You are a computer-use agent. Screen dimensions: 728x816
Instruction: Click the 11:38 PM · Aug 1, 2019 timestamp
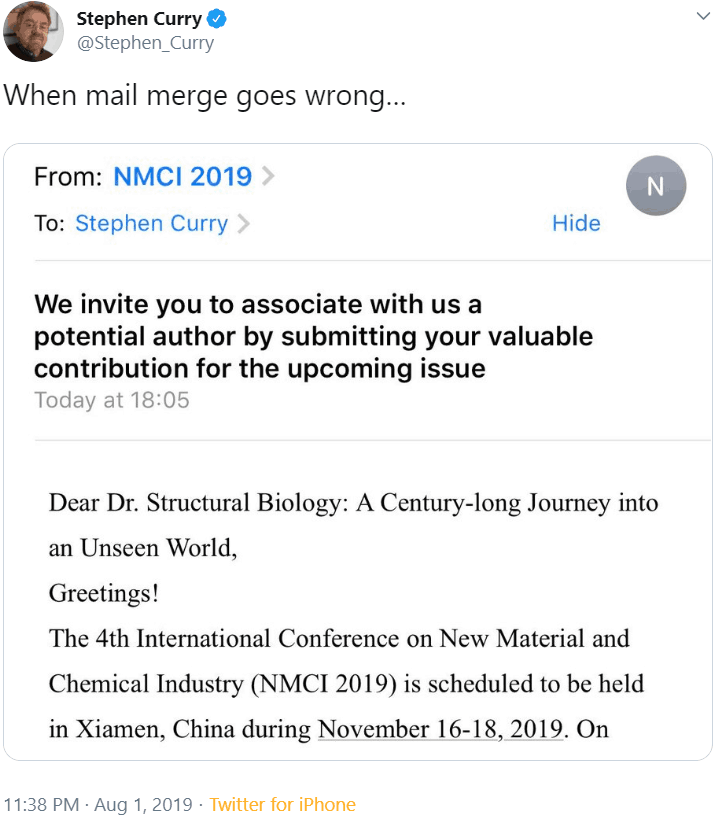[98, 804]
